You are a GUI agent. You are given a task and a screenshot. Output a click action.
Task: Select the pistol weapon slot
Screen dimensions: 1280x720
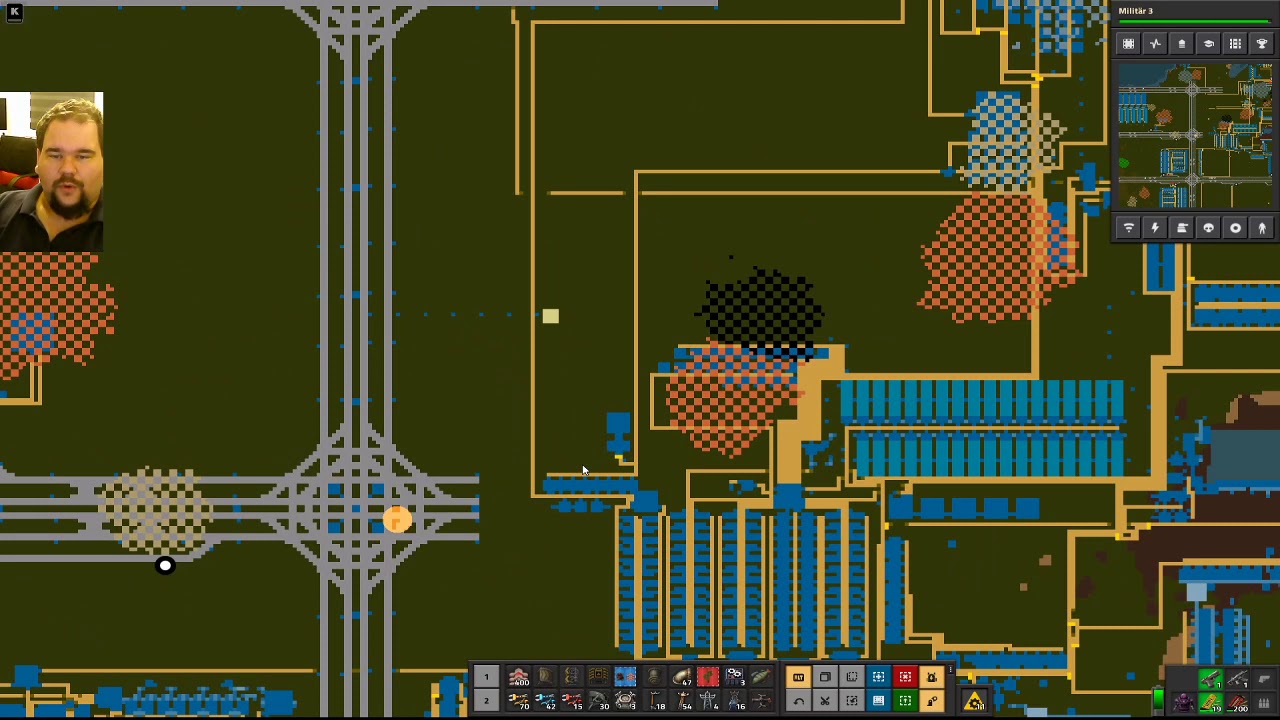[1211, 680]
